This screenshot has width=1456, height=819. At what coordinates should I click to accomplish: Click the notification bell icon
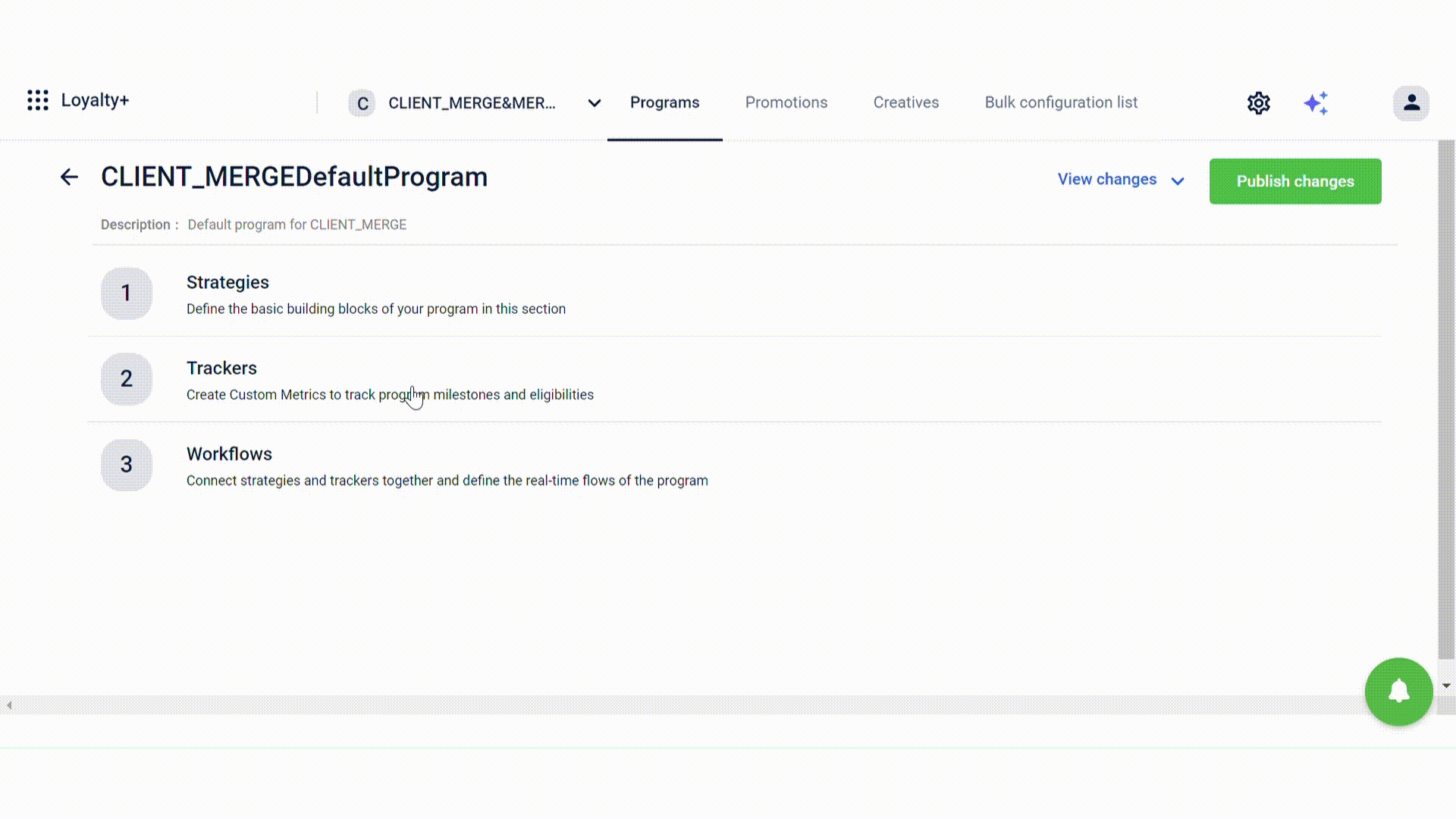click(x=1399, y=691)
